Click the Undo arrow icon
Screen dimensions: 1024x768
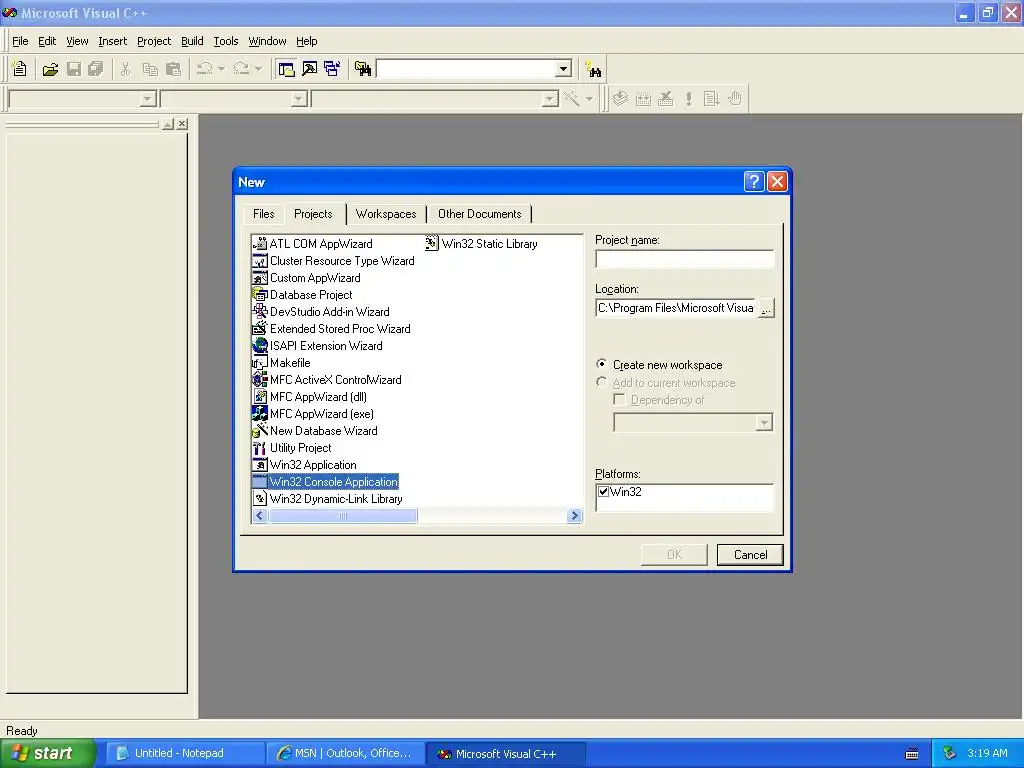click(x=204, y=69)
